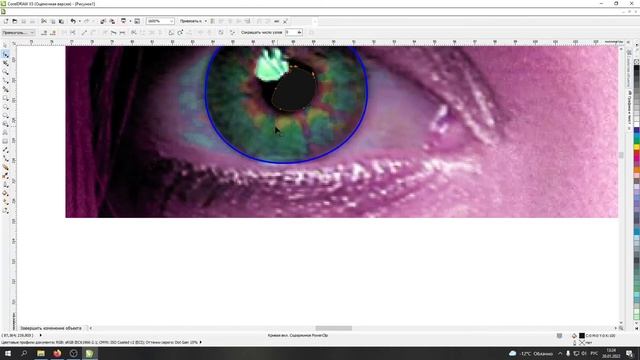Image resolution: width=640 pixels, height=360 pixels.
Task: Select the Shape (node edit) tool
Action: (5, 54)
